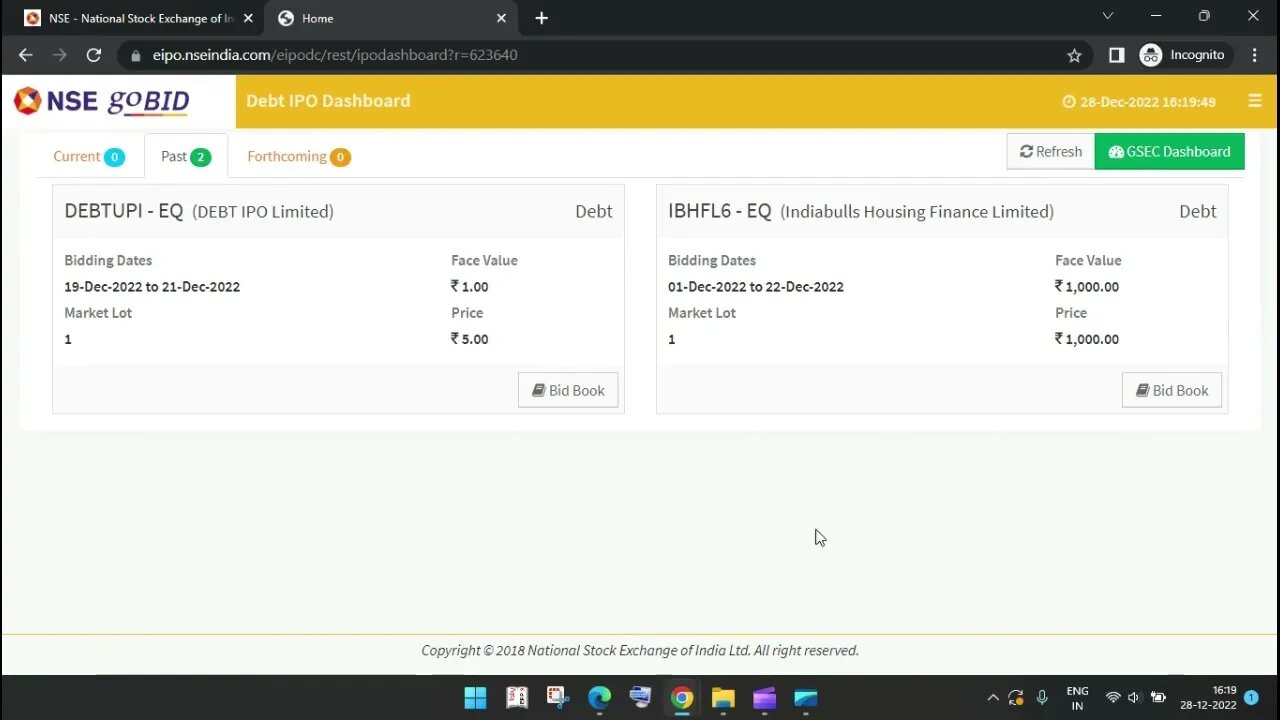Open ENG IN language switcher

pos(1077,698)
